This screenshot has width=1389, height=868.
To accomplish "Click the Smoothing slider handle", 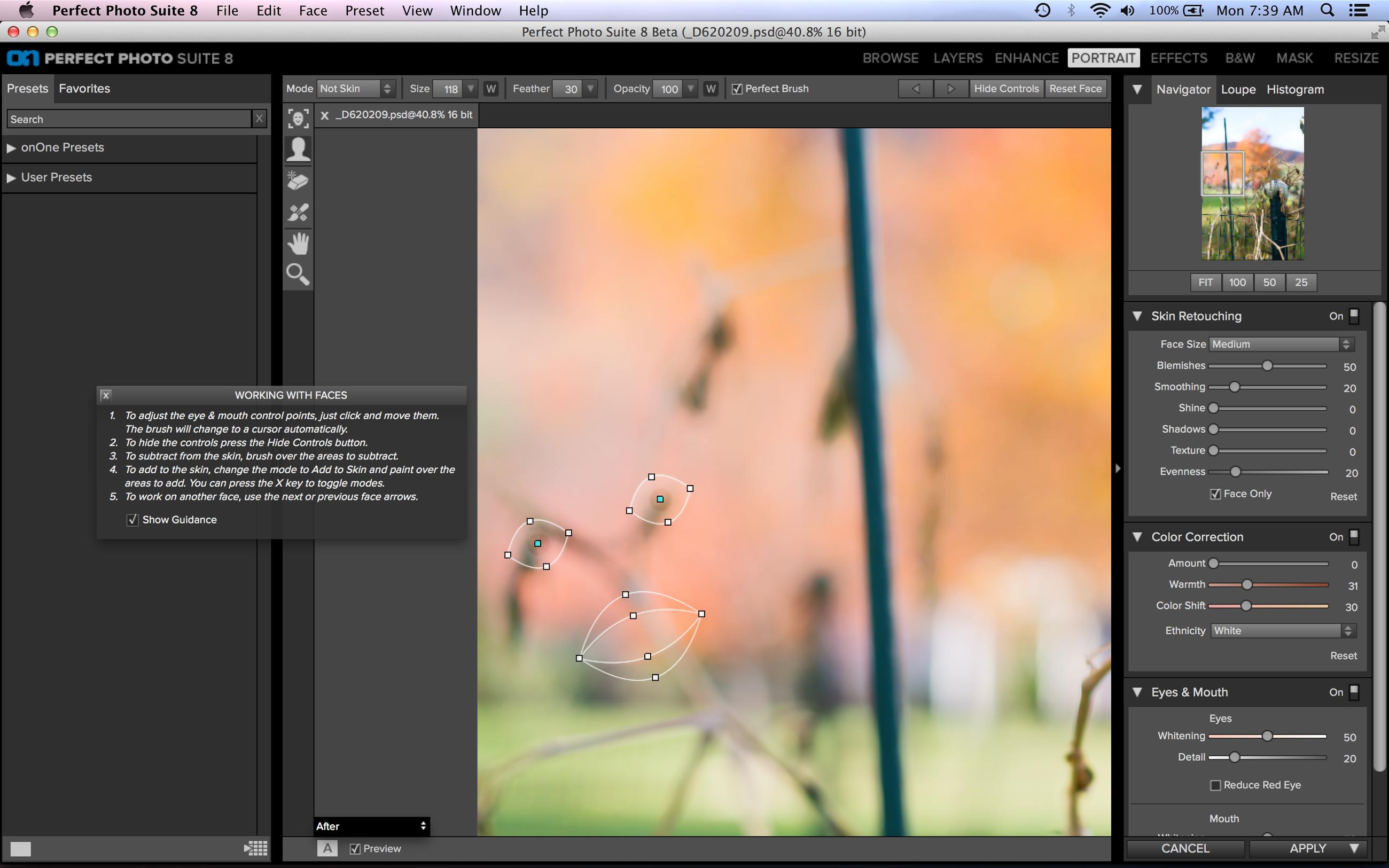I will (1234, 387).
